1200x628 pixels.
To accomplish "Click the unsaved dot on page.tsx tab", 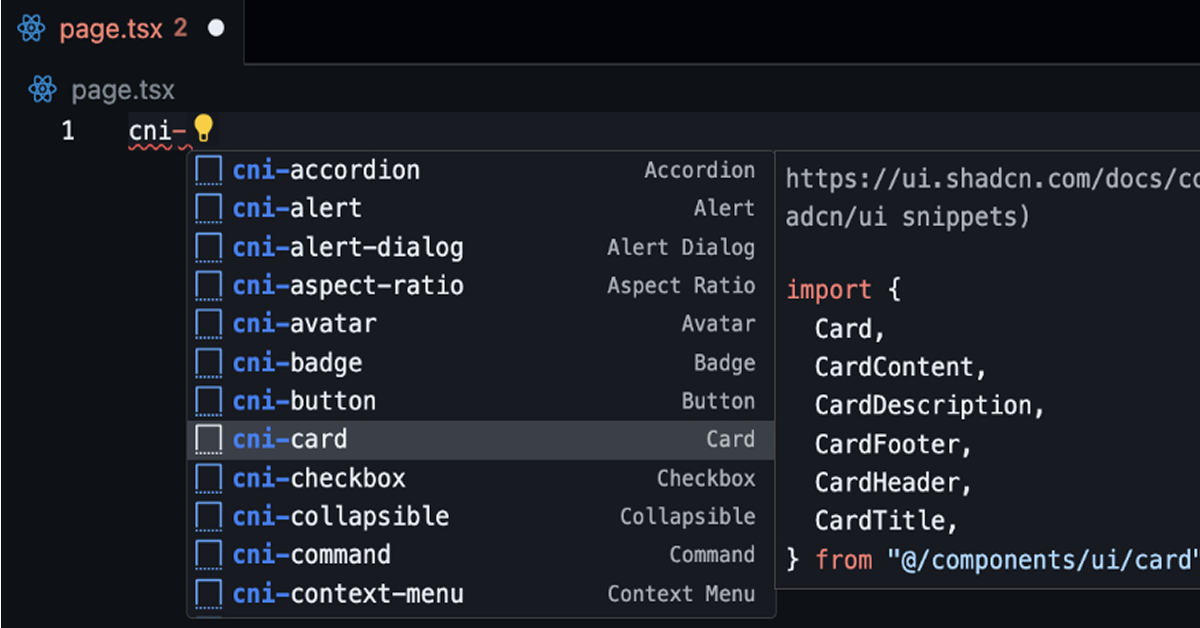I will click(215, 28).
